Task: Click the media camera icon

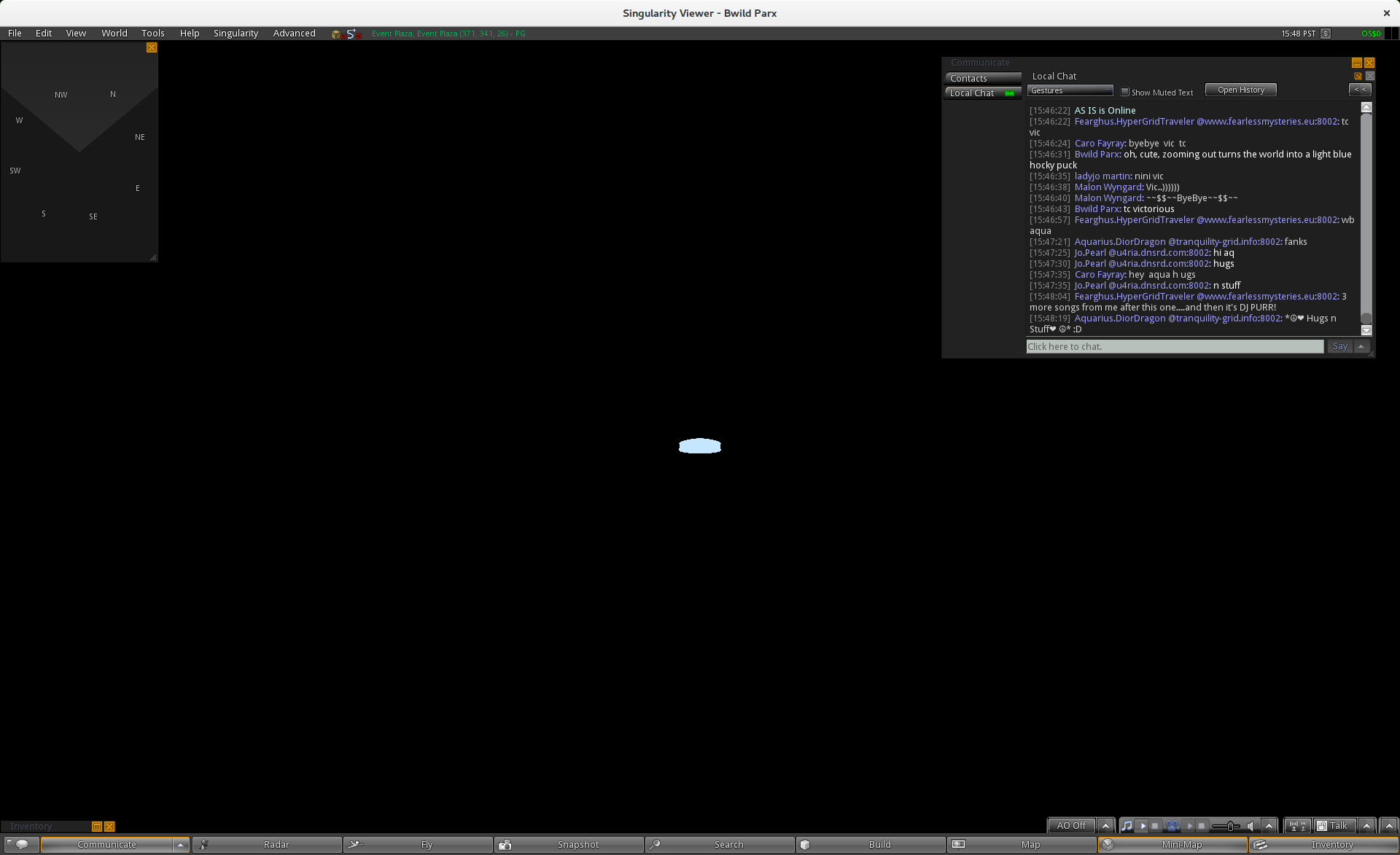Action: 1172,826
